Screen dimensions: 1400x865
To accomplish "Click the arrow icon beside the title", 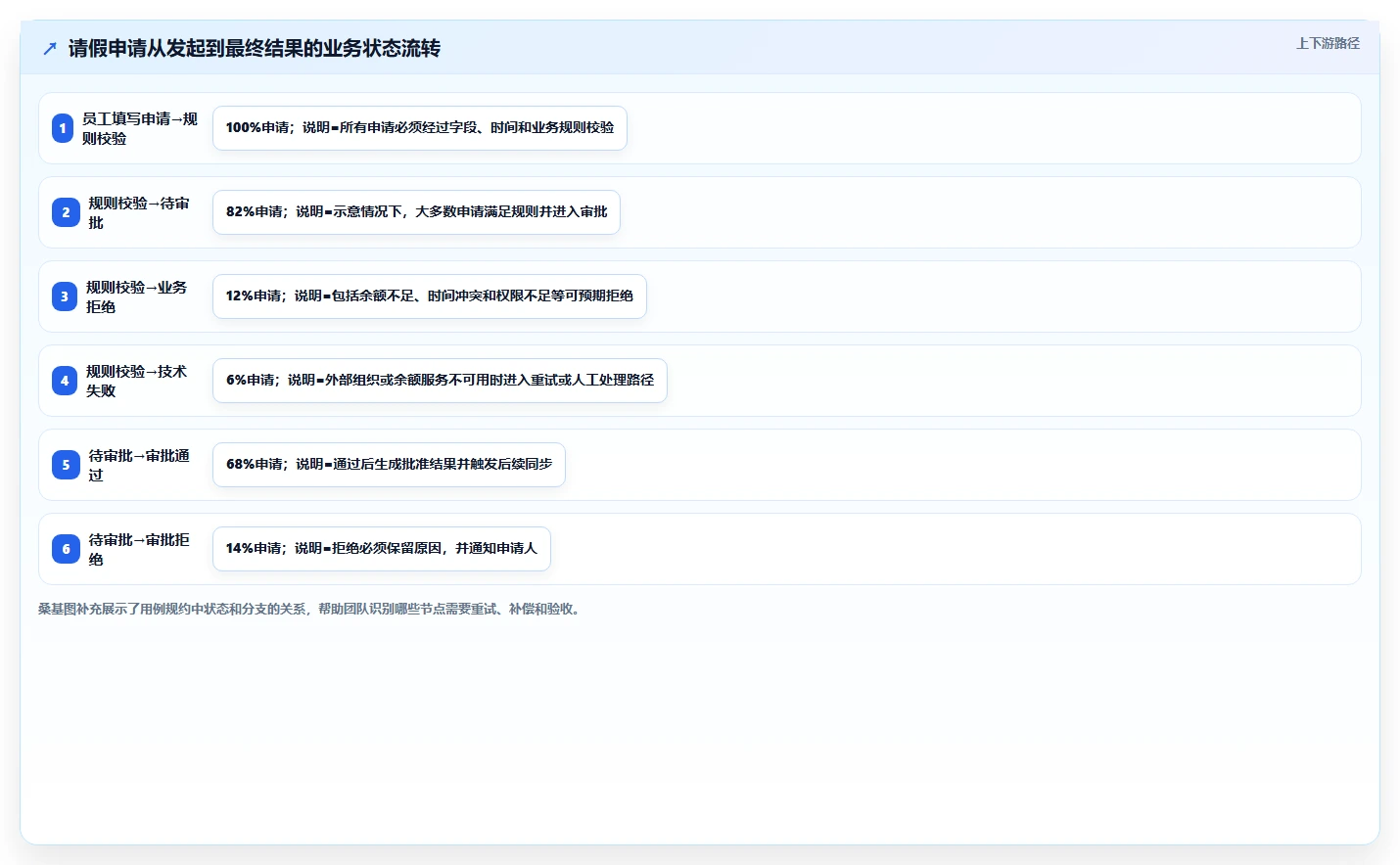I will (50, 48).
